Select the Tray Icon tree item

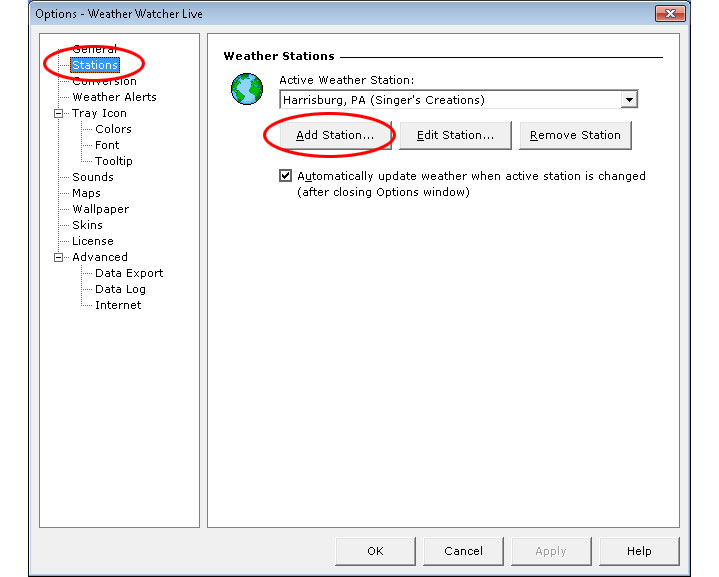point(99,113)
